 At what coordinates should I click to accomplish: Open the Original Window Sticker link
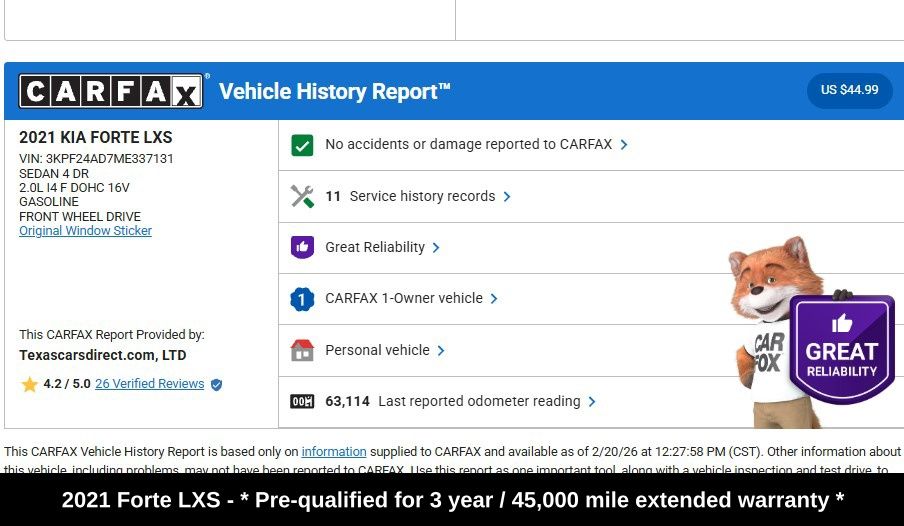[85, 231]
